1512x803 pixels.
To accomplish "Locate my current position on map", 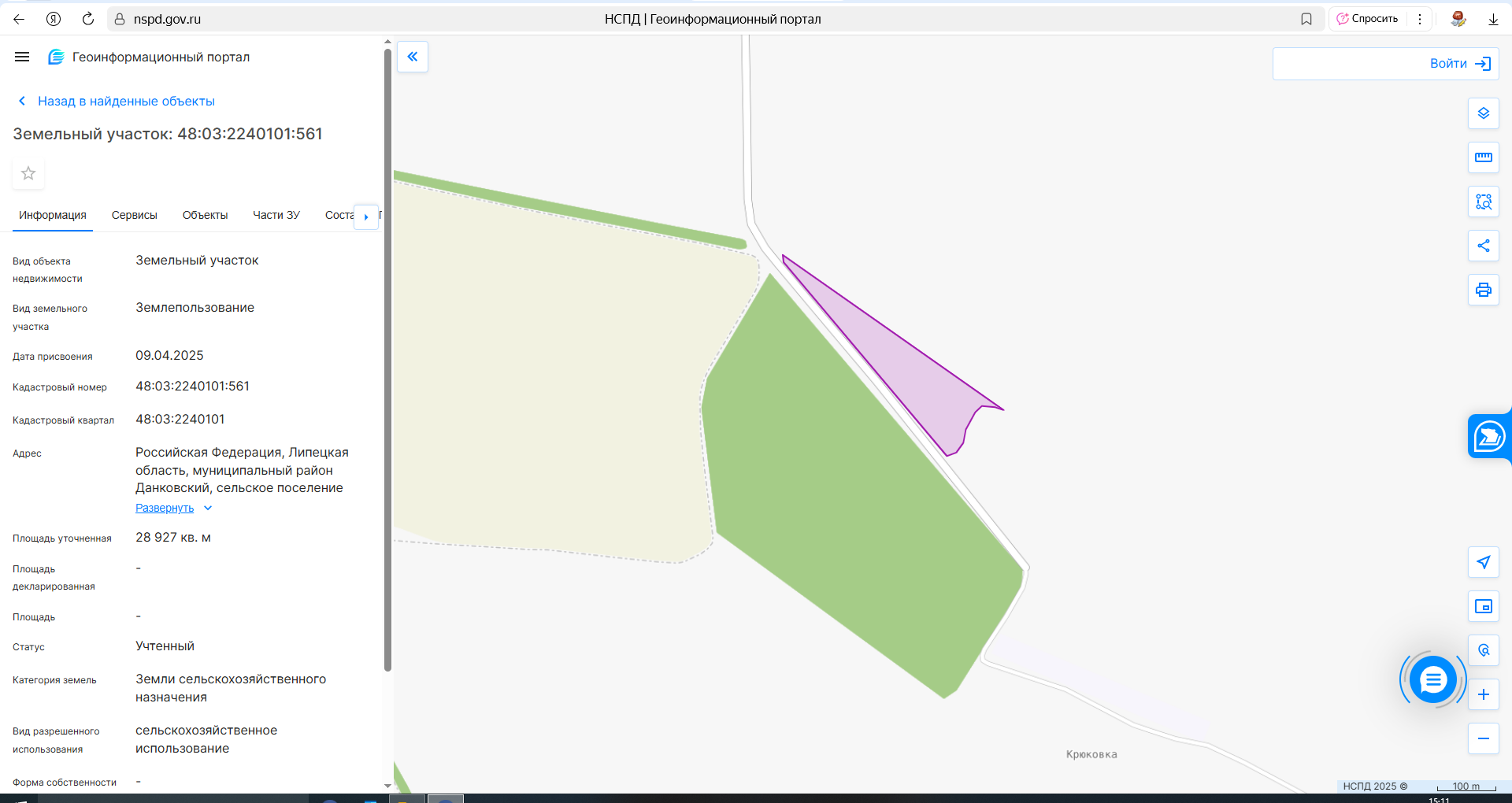I will pyautogui.click(x=1483, y=562).
